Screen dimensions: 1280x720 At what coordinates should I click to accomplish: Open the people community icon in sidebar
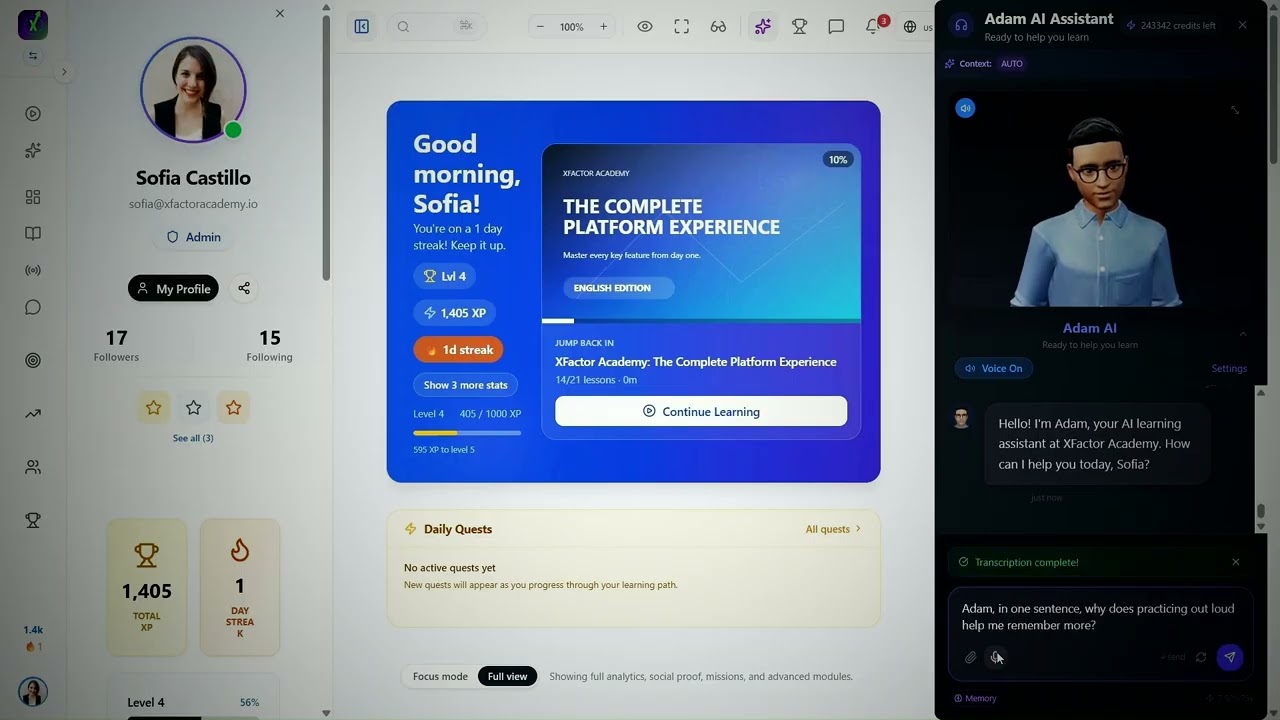(33, 467)
